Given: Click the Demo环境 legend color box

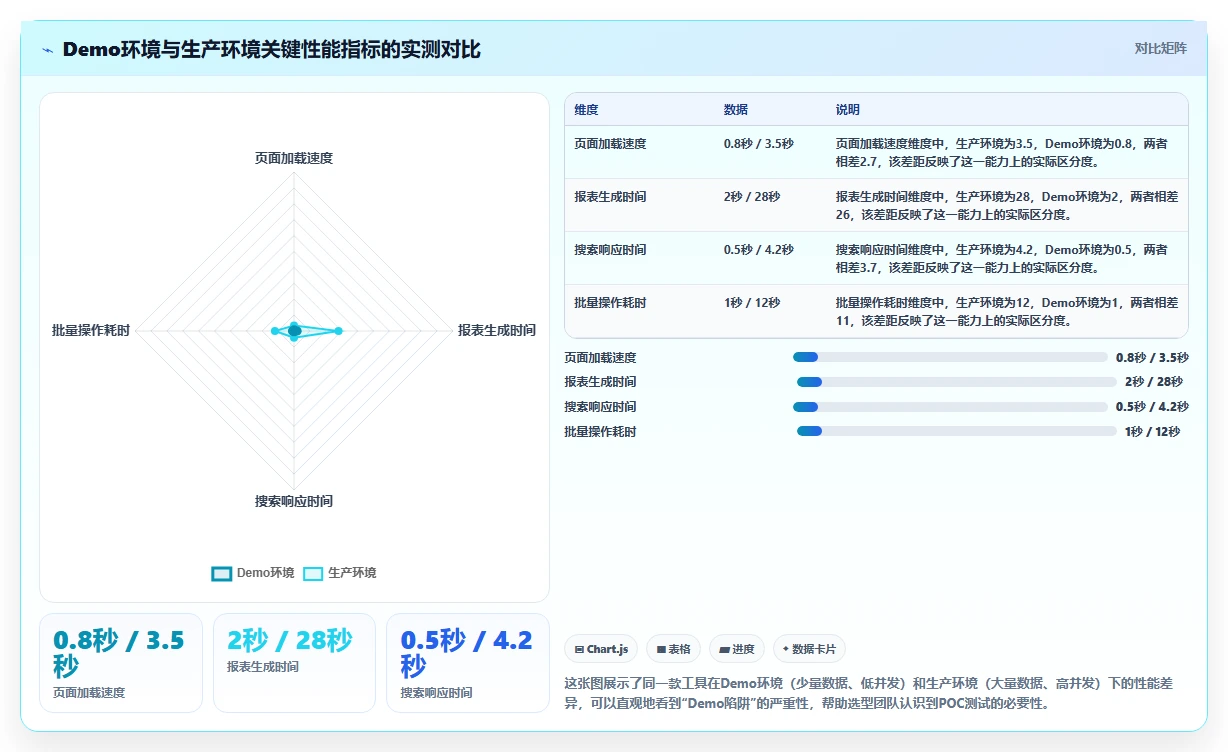Looking at the screenshot, I should (222, 573).
